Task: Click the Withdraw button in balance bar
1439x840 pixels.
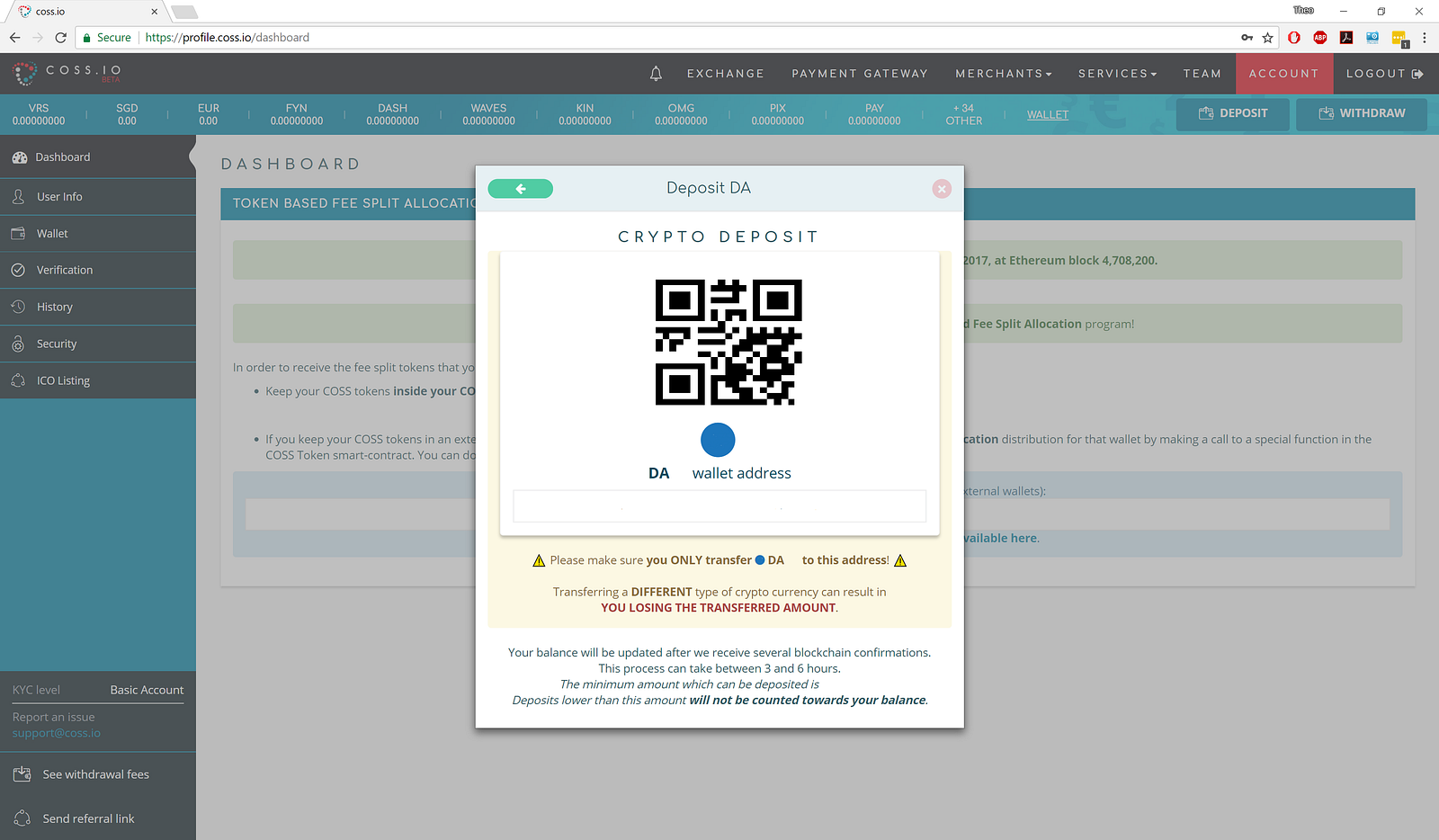Action: [1362, 114]
